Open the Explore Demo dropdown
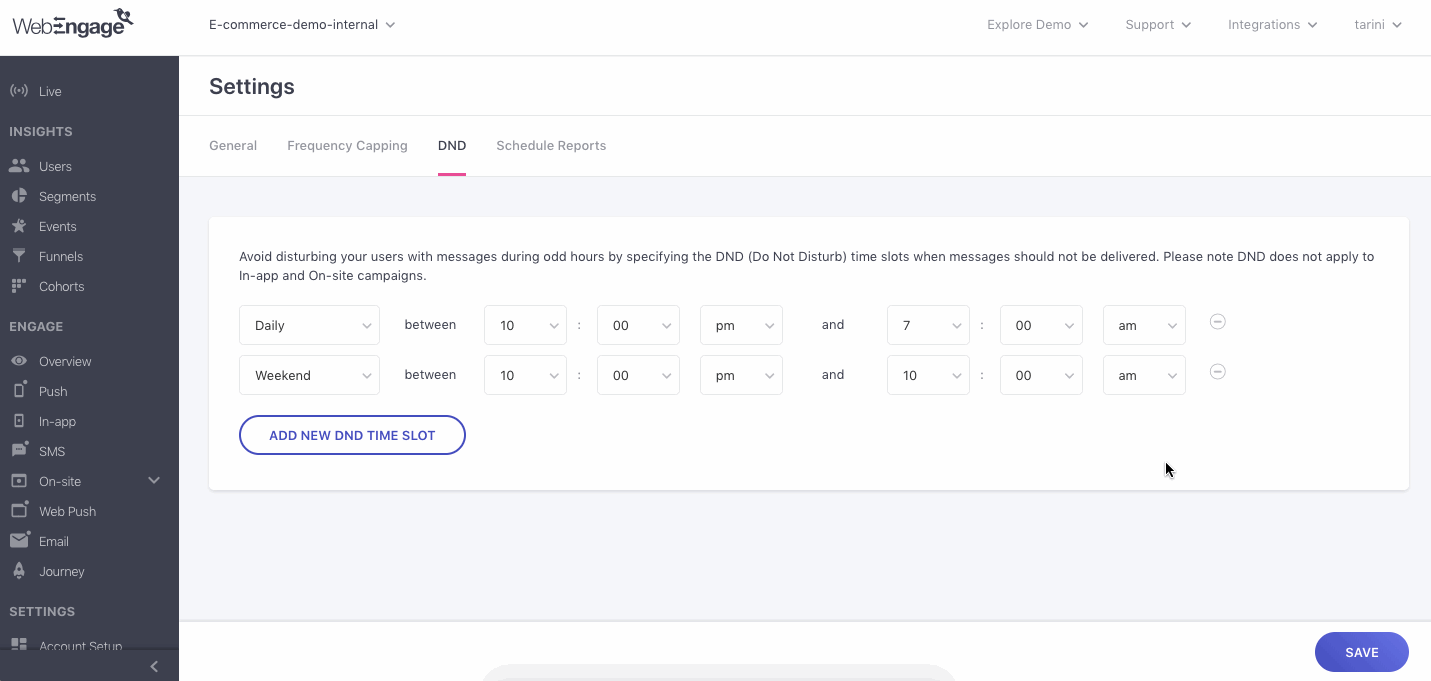The image size is (1431, 681). point(1038,25)
